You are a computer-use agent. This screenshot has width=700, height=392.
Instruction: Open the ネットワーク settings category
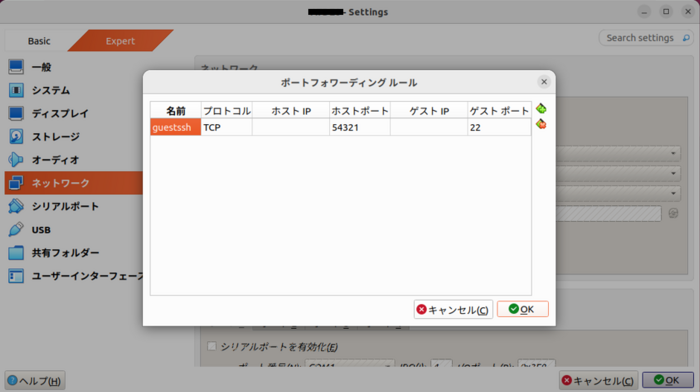pos(74,183)
